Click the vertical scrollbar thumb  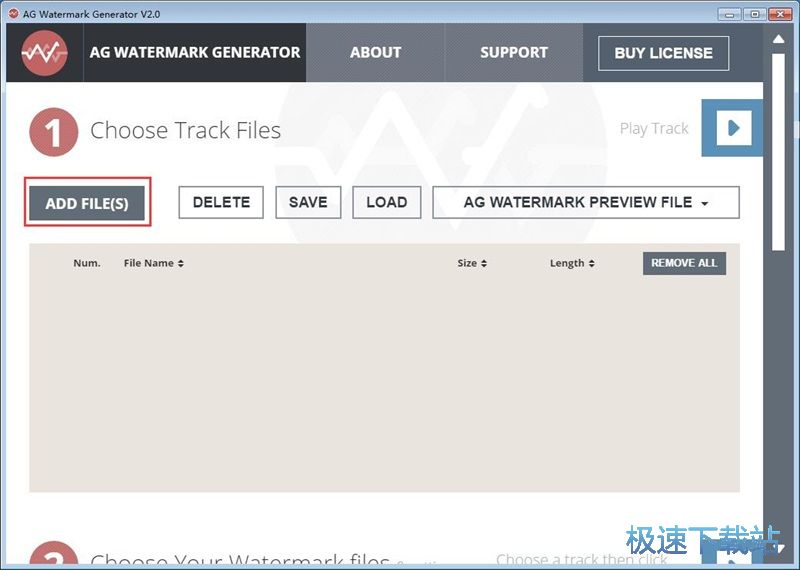click(x=778, y=152)
